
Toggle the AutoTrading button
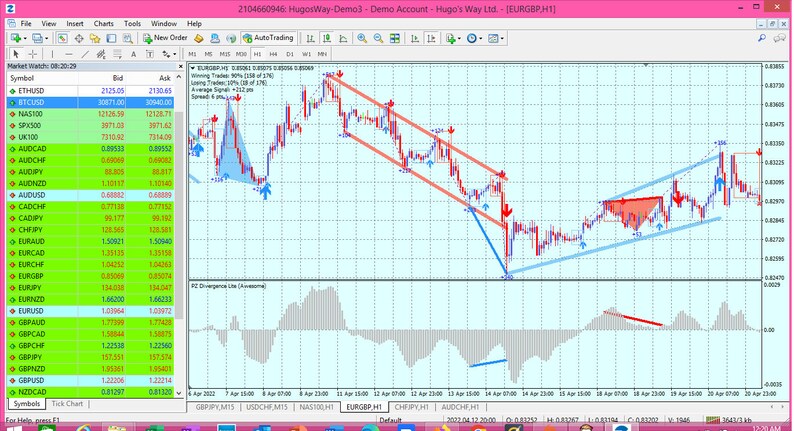click(x=268, y=38)
